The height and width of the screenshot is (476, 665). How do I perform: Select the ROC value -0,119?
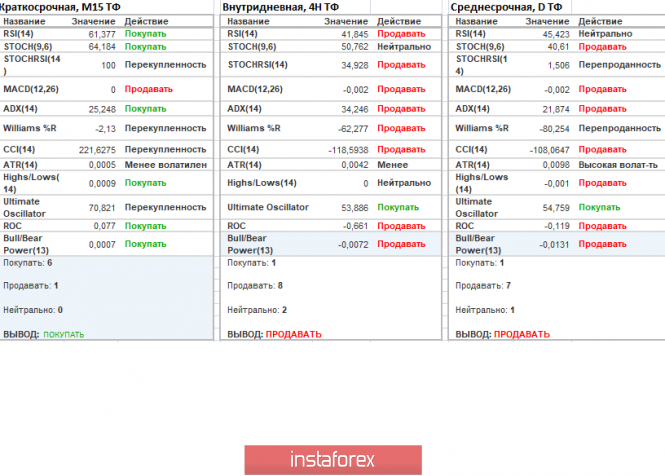(x=557, y=226)
